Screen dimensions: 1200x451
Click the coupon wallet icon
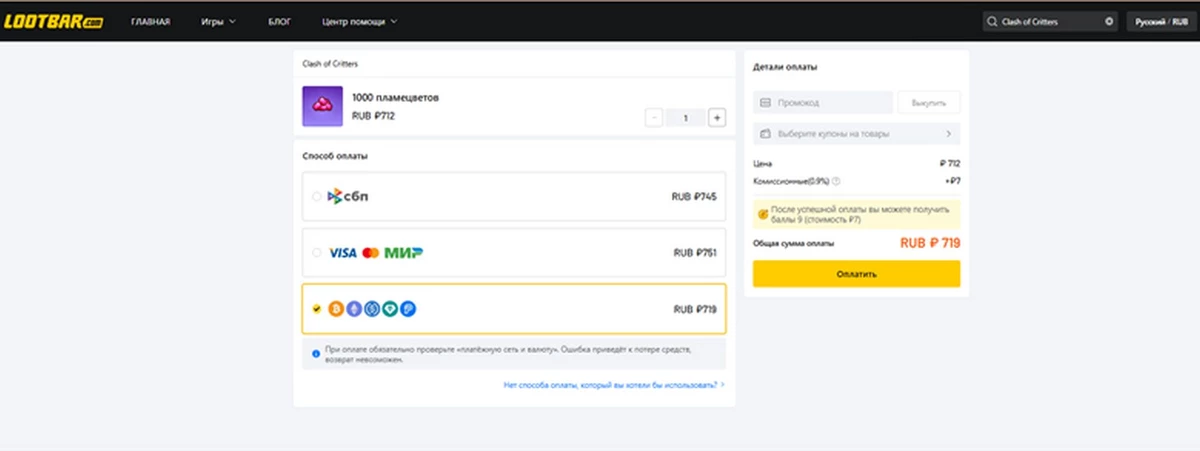pyautogui.click(x=766, y=133)
